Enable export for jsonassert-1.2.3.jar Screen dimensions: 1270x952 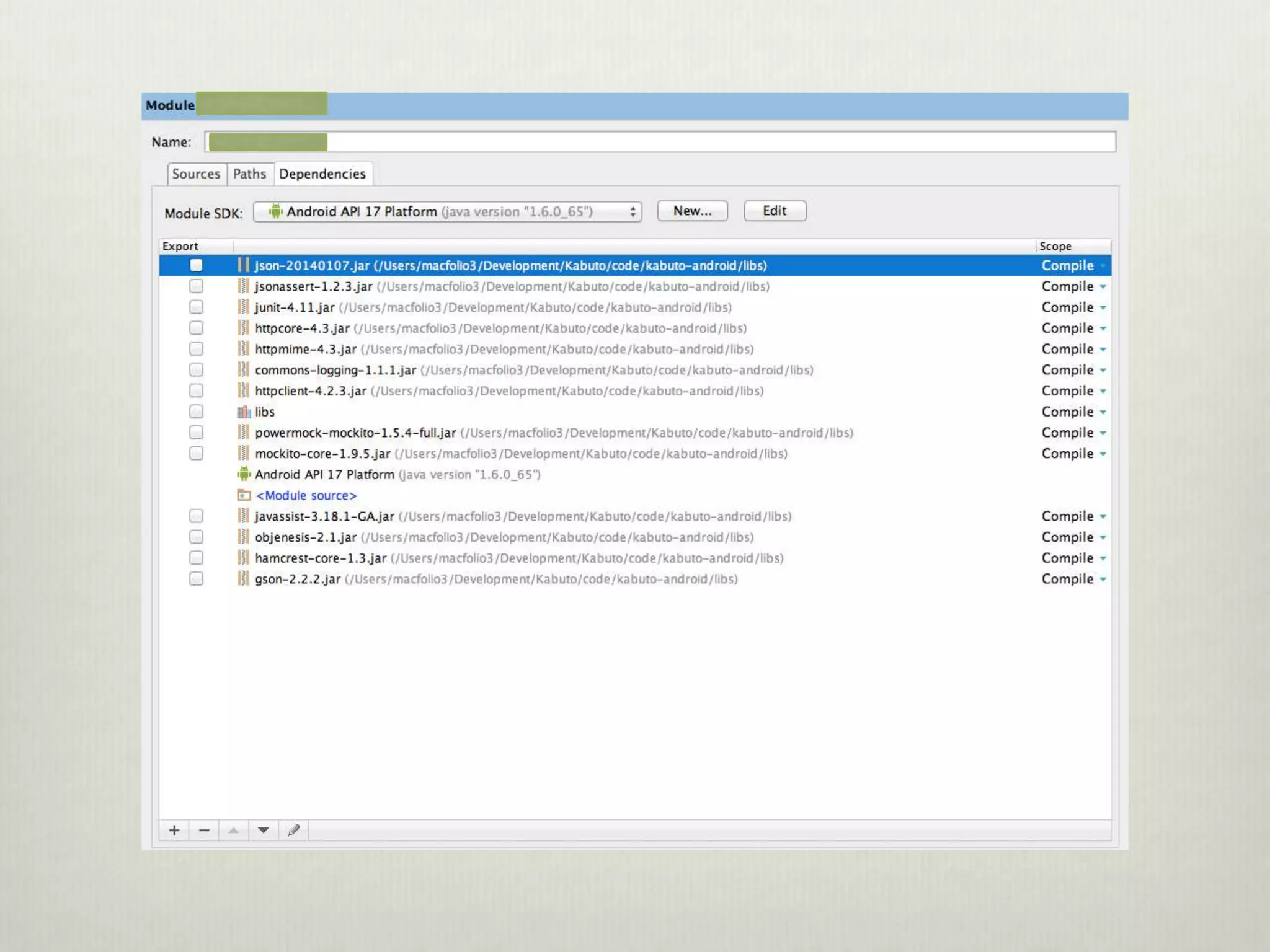(196, 286)
